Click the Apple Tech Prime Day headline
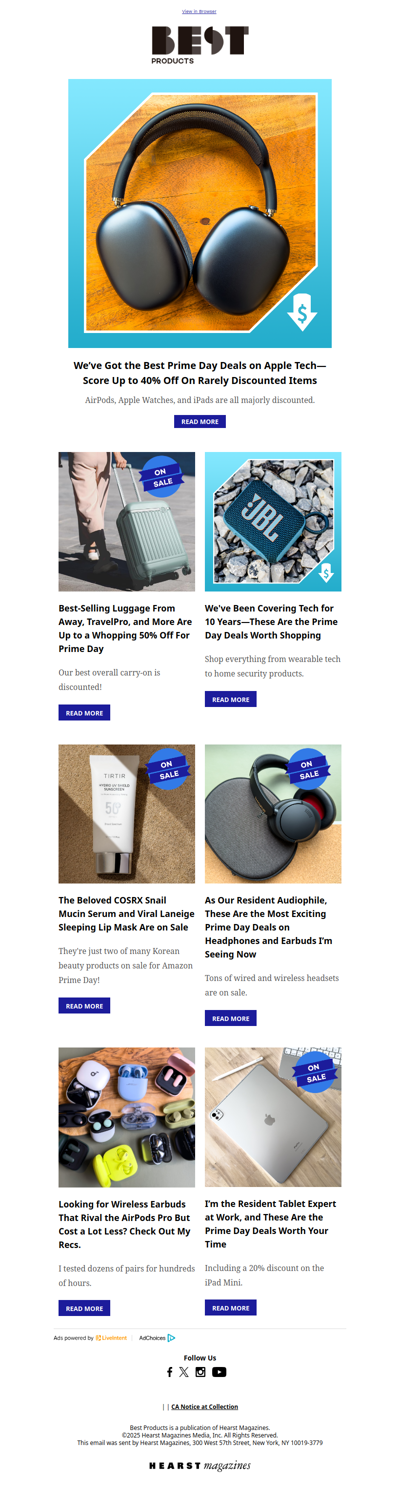Image resolution: width=400 pixels, height=1486 pixels. point(200,373)
